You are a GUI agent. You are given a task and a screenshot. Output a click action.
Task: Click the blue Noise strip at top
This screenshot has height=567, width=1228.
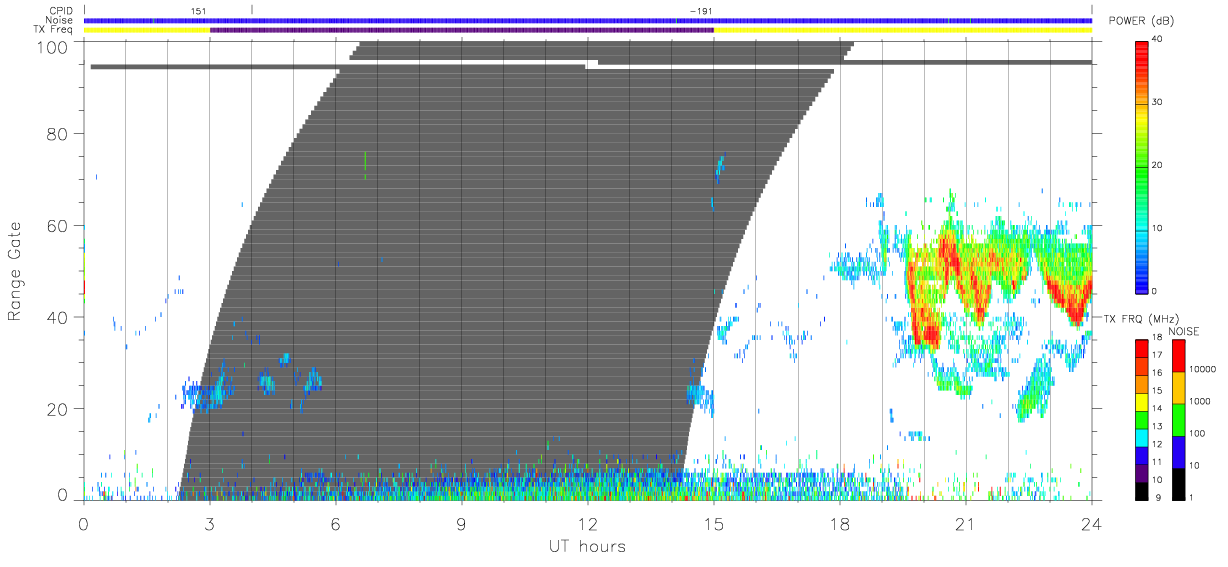(588, 20)
